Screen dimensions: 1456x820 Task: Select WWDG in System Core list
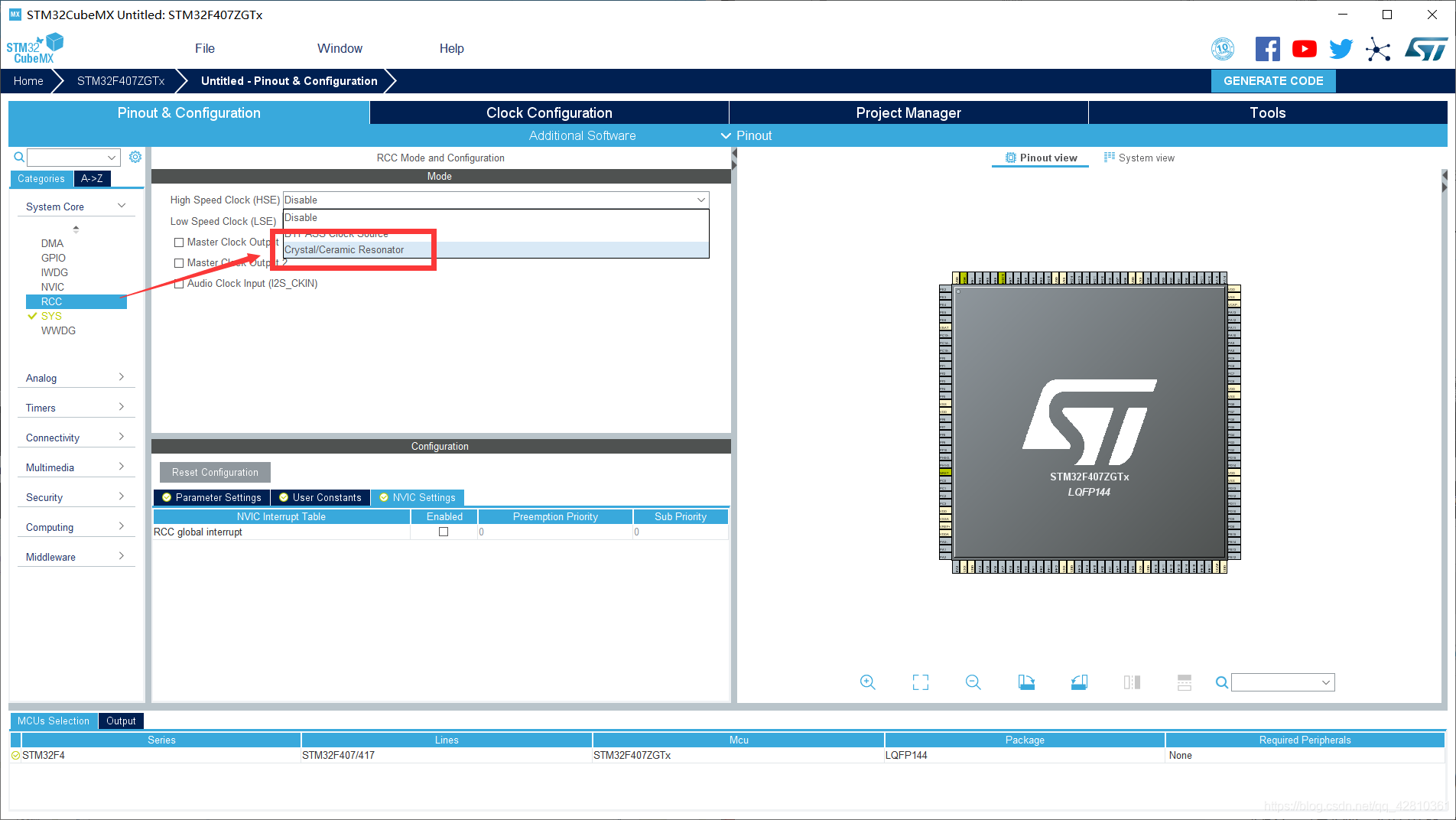pyautogui.click(x=58, y=330)
